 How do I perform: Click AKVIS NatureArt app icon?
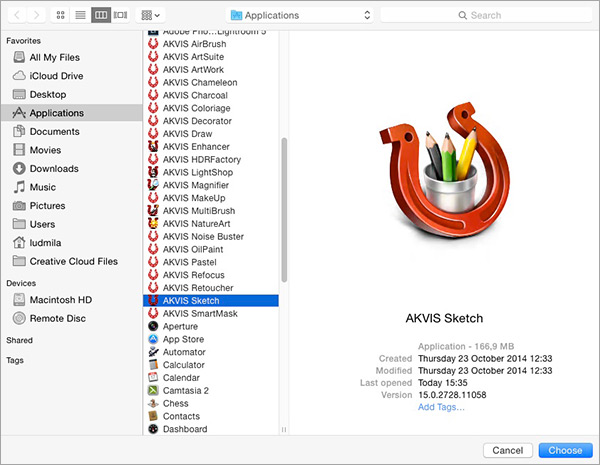click(x=153, y=224)
